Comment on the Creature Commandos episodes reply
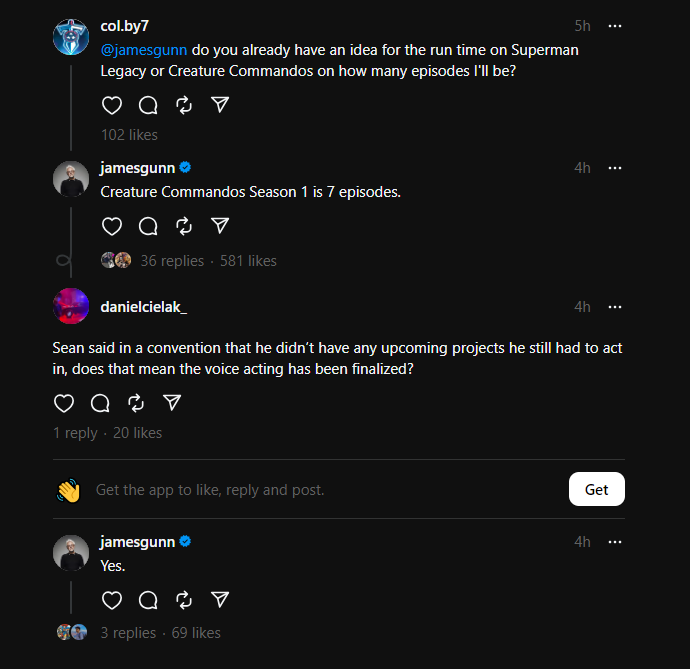 (148, 226)
